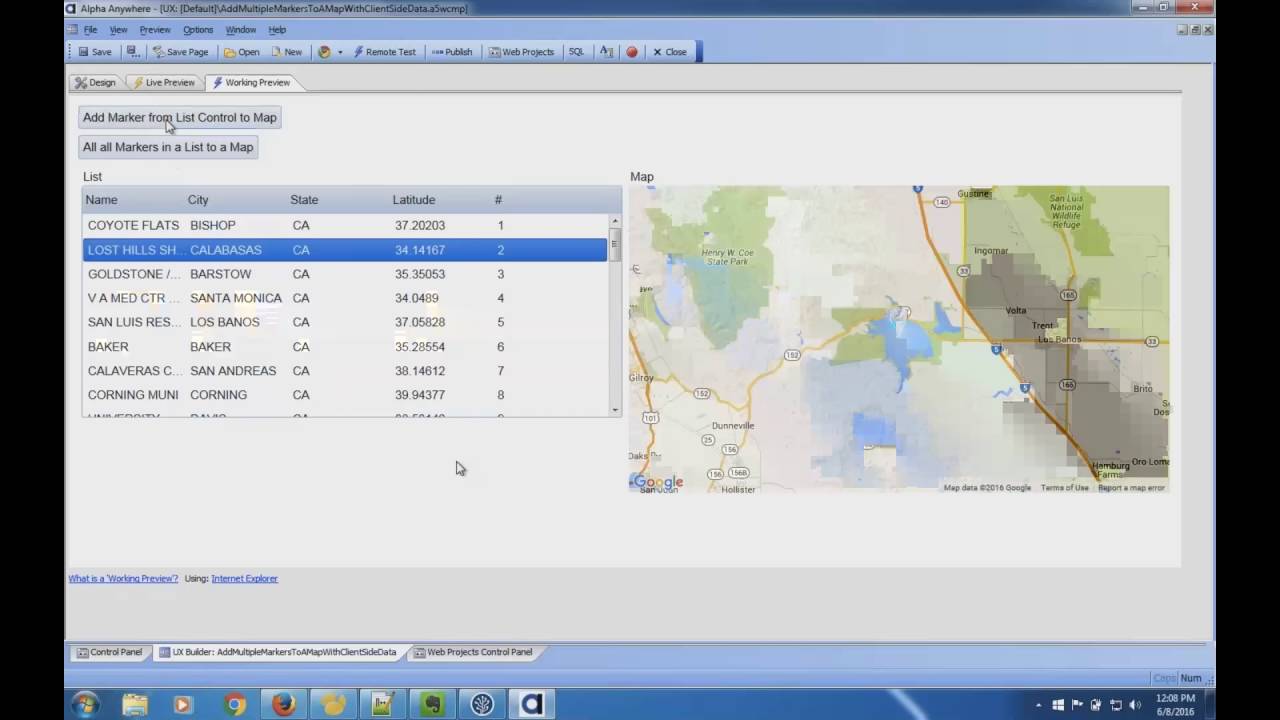Open Google Chrome from the taskbar
This screenshot has width=1280, height=720.
pos(234,704)
